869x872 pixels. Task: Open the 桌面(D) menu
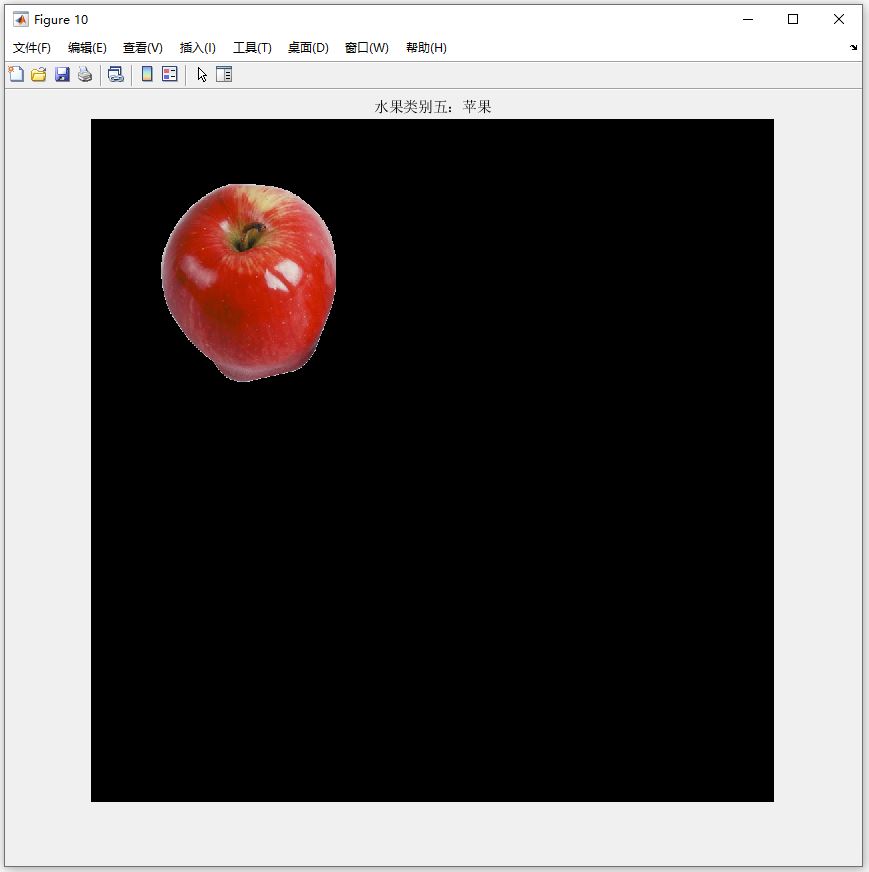308,48
